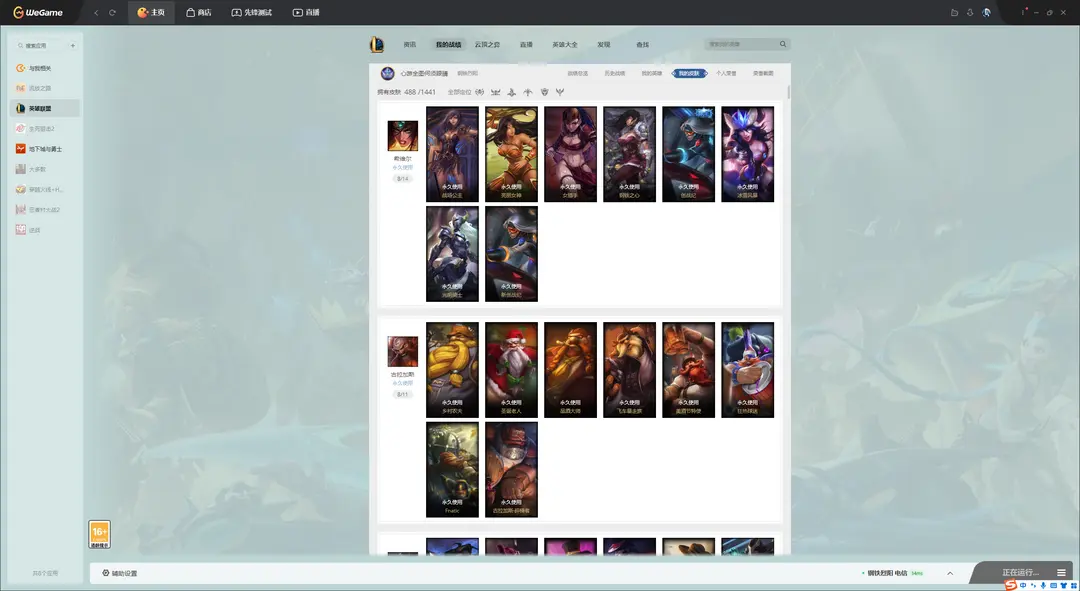Open 直播 in the League of Legends menu

click(526, 45)
